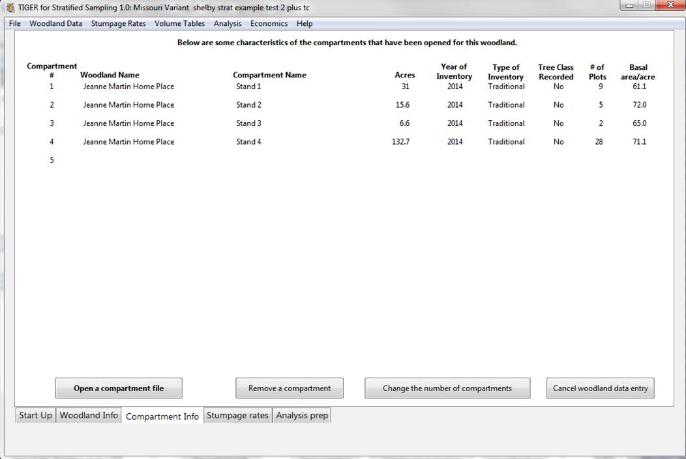This screenshot has width=686, height=459.
Task: Select the Stand 1 compartment name
Action: 248,87
